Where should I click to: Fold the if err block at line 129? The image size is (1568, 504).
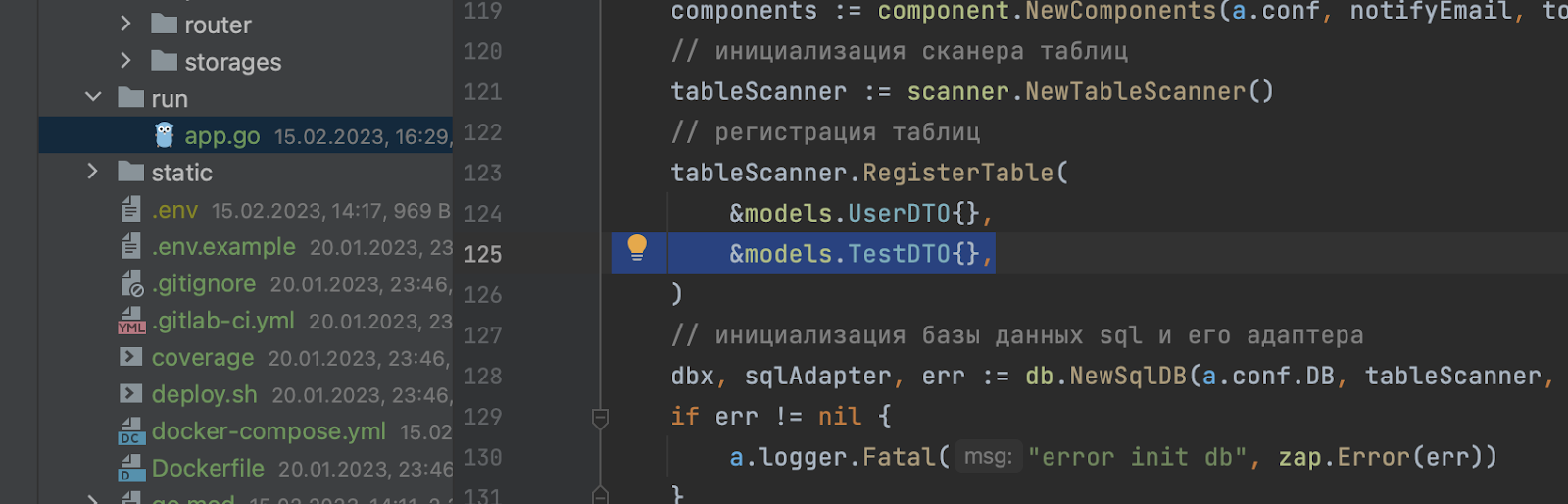(x=601, y=418)
